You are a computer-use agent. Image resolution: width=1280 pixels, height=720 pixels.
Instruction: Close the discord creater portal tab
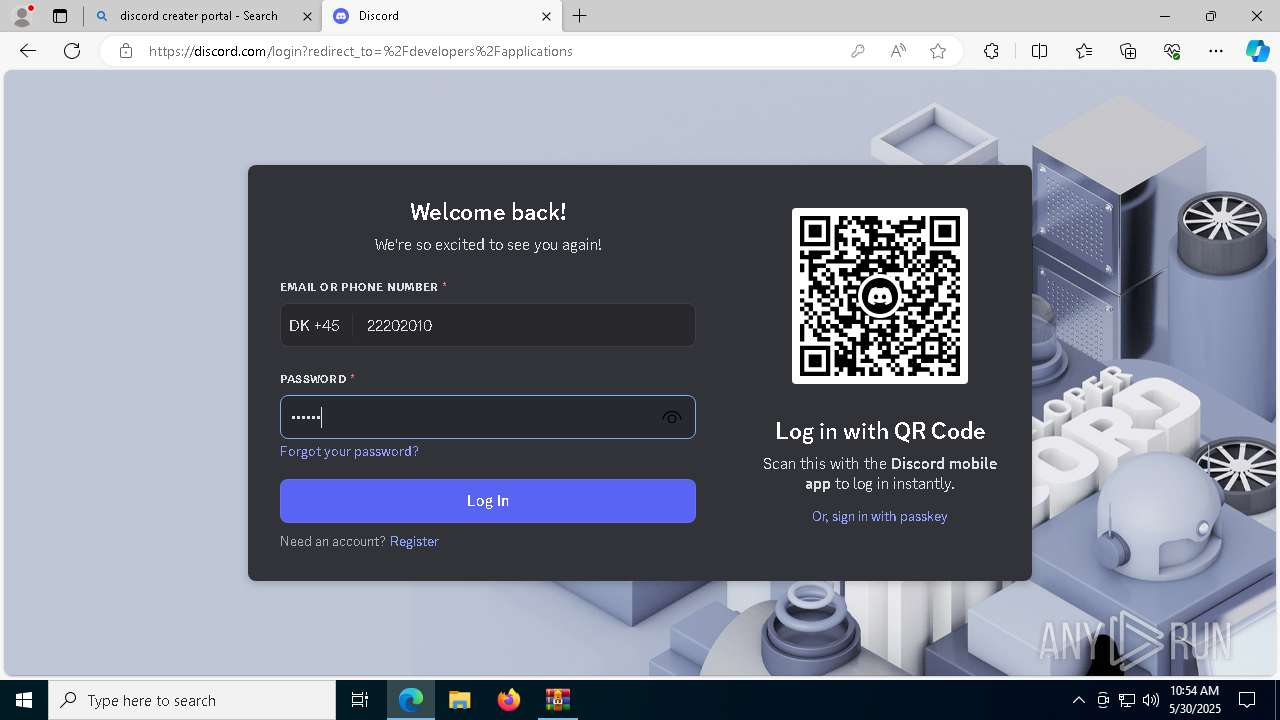click(x=306, y=16)
